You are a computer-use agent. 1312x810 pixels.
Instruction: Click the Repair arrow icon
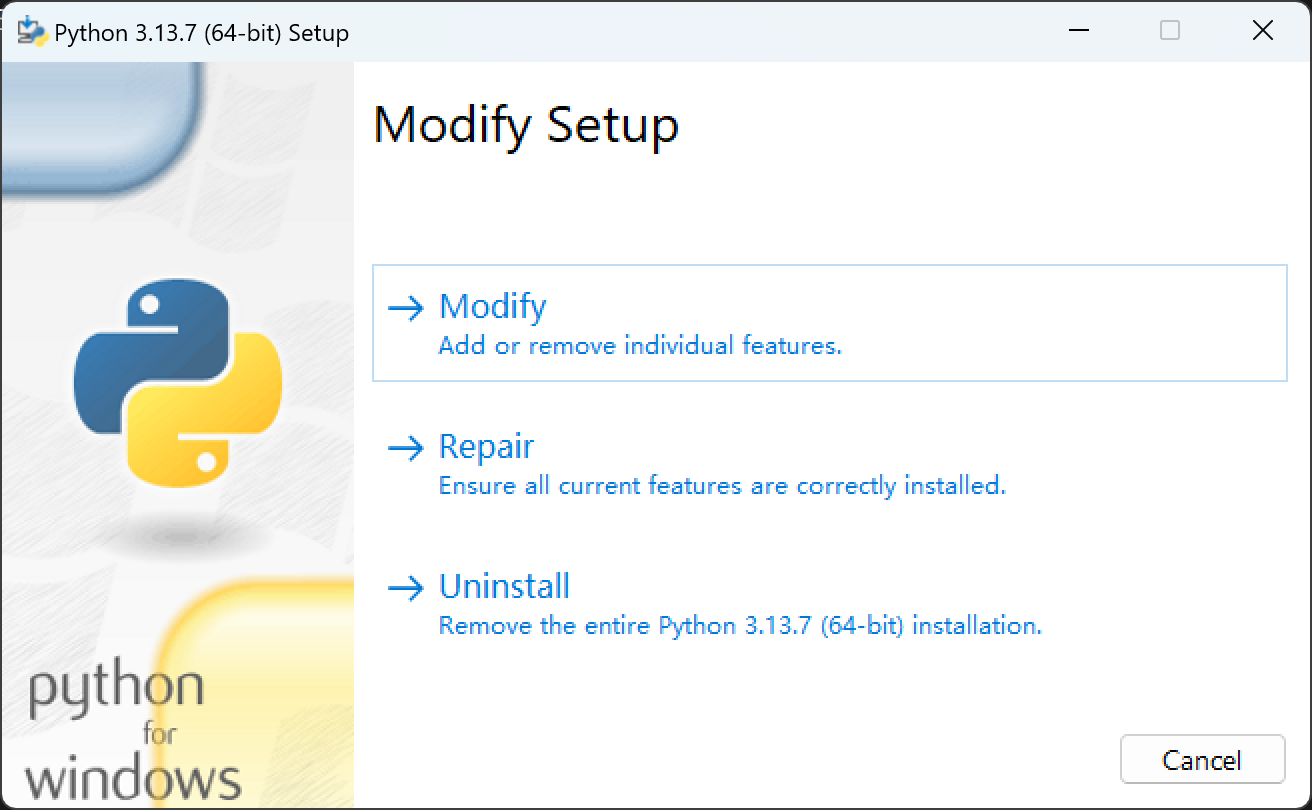pyautogui.click(x=408, y=450)
